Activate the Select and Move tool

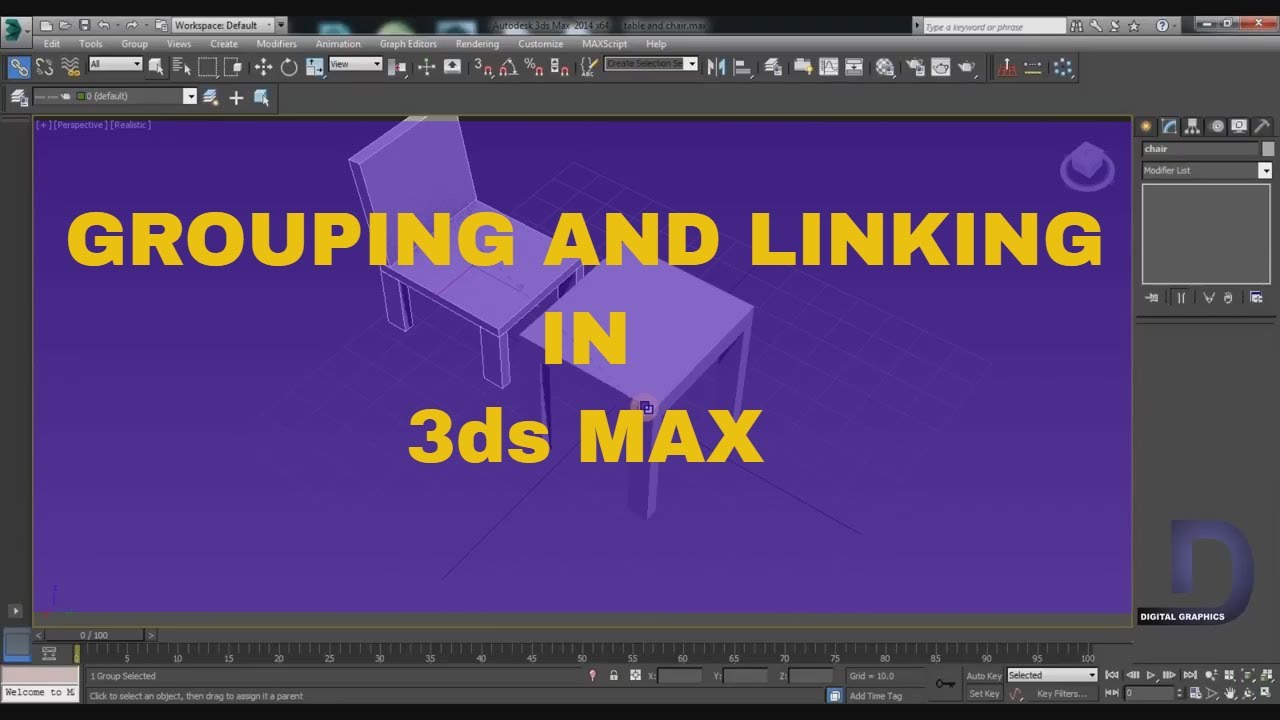[263, 67]
